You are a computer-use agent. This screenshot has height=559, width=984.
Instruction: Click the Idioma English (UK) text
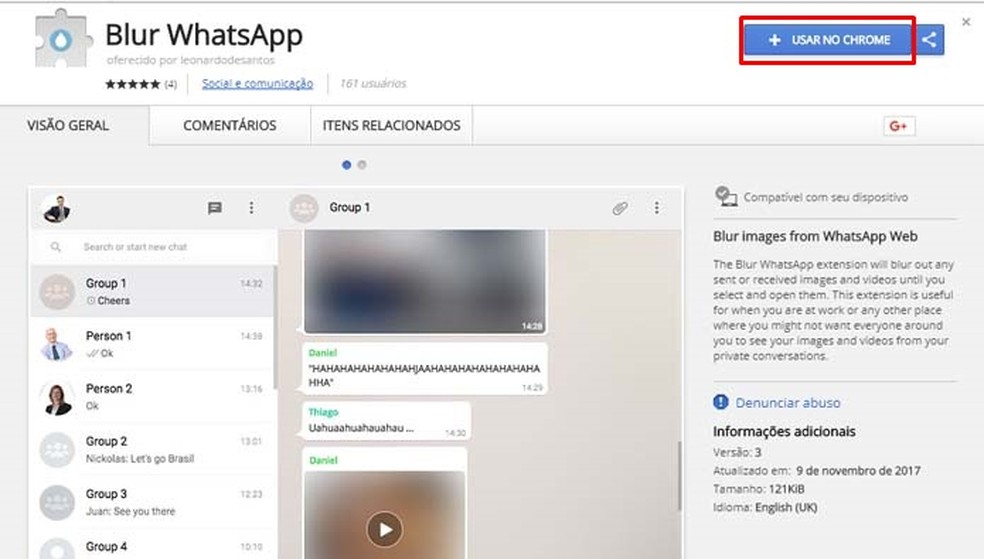(x=765, y=508)
